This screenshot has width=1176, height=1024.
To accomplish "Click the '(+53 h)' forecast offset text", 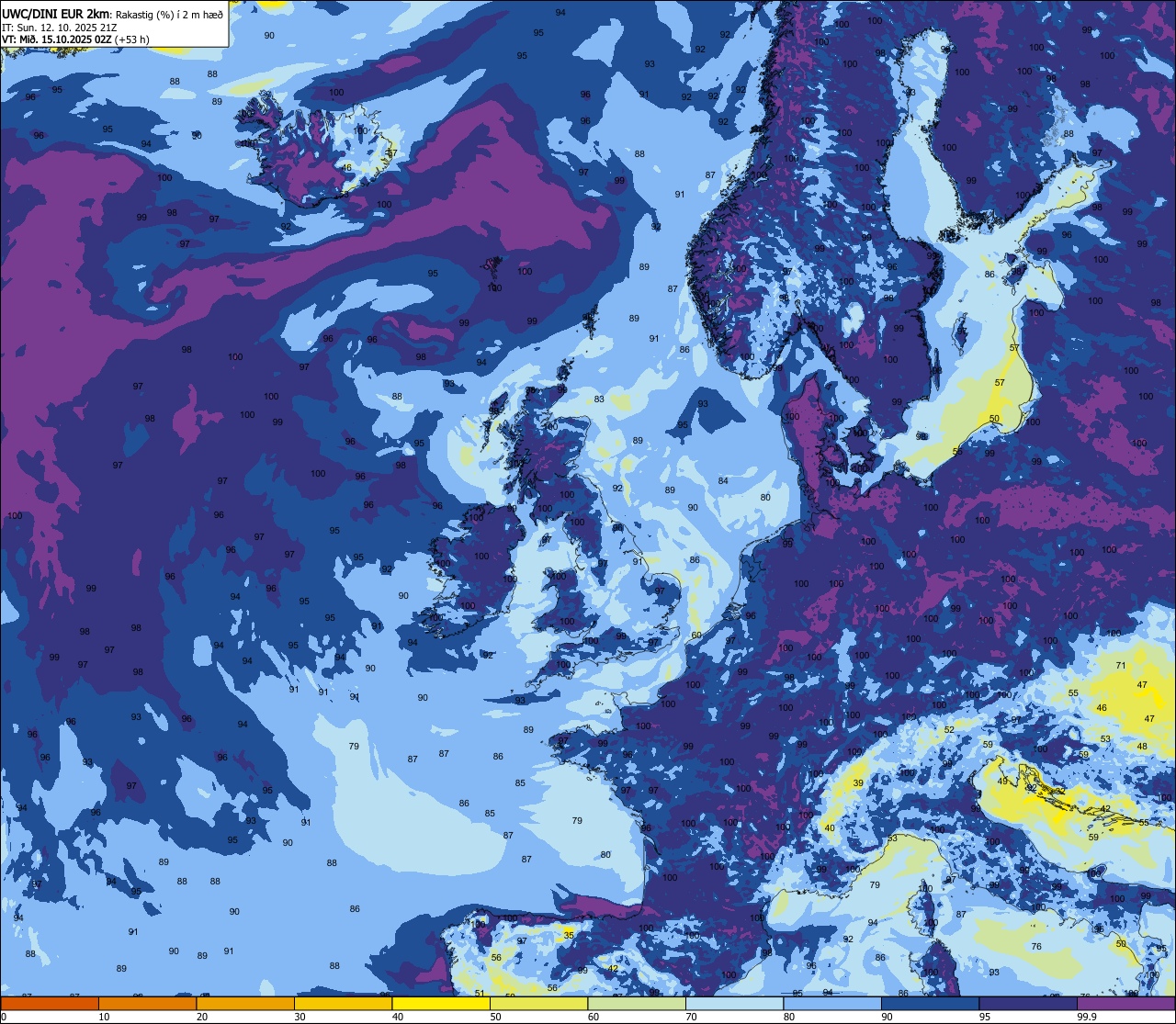I will 132,39.
